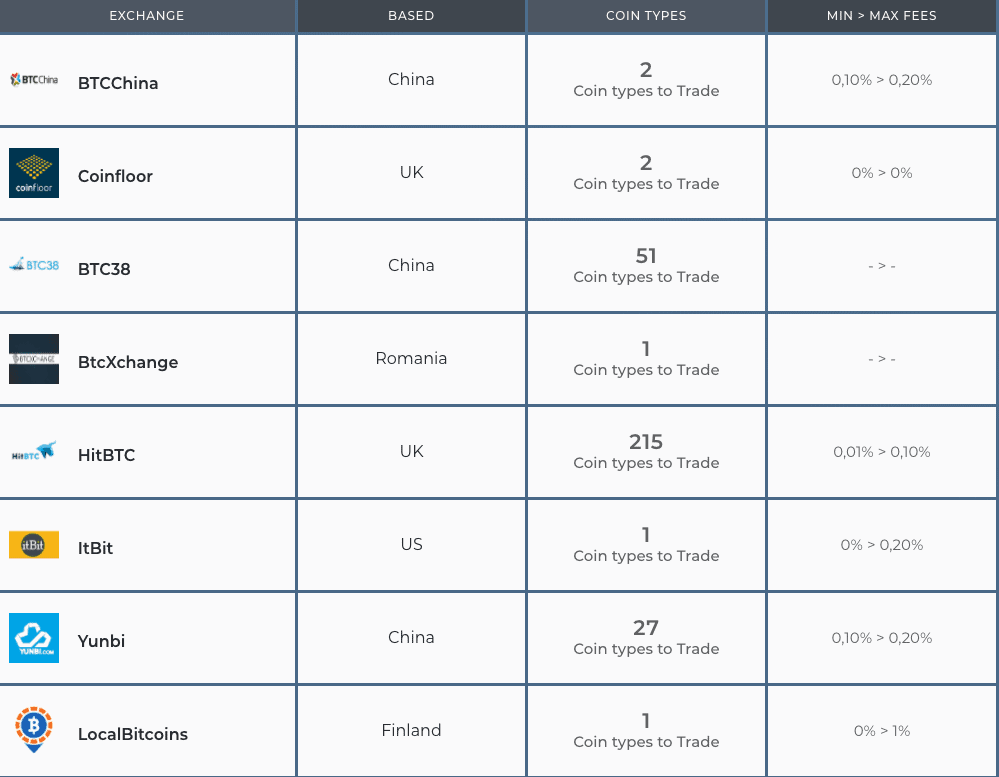999x777 pixels.
Task: Open the Coinfloor logo thumbnail
Action: [x=34, y=173]
